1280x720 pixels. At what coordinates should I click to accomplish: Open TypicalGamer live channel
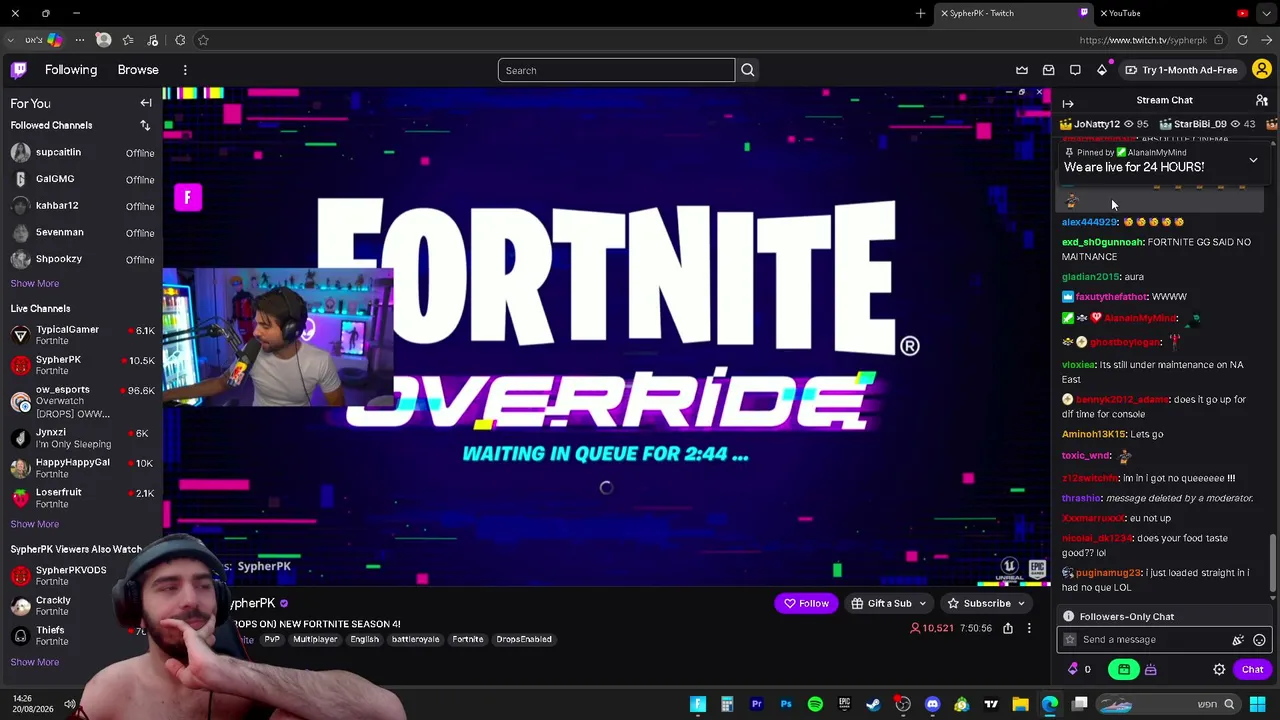82,335
